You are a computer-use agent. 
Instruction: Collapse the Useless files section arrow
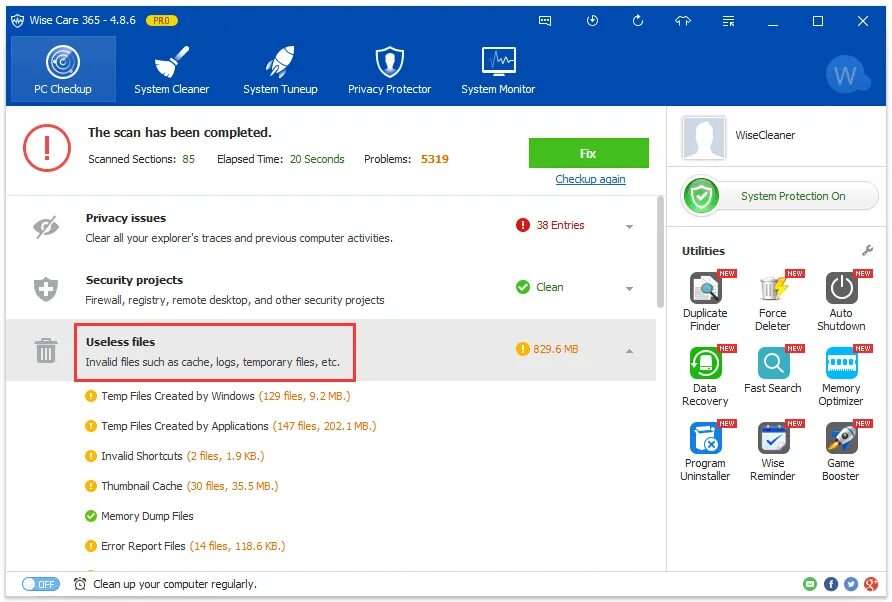pyautogui.click(x=629, y=351)
